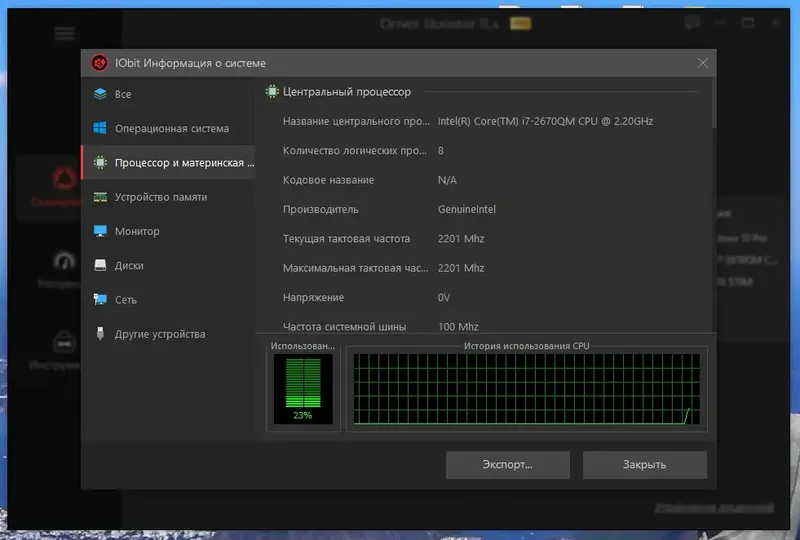Click the speedometer icon in Driver Booster sidebar

tap(64, 261)
